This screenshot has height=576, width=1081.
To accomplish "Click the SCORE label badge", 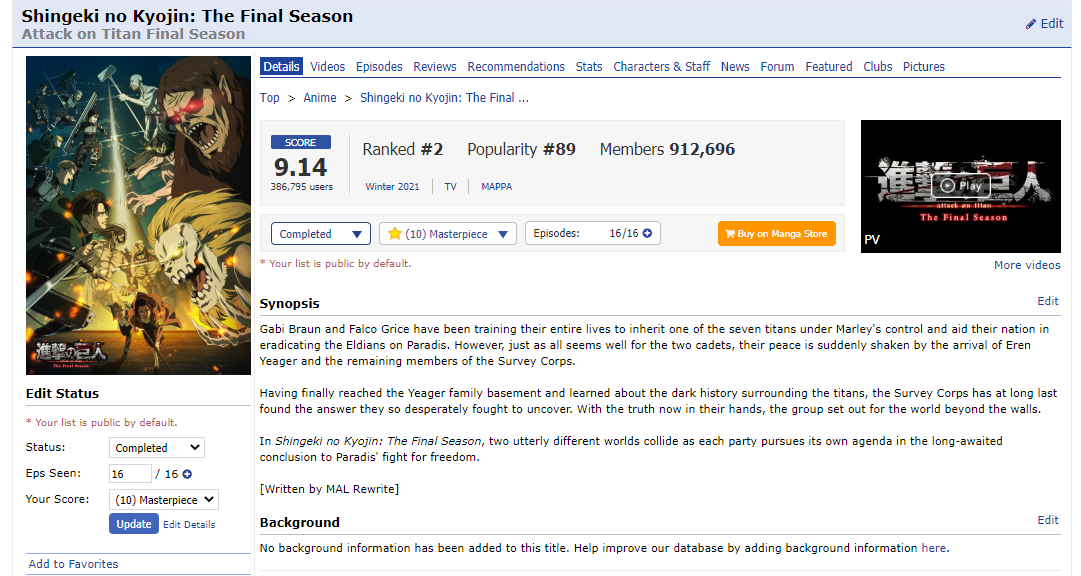I will [301, 142].
